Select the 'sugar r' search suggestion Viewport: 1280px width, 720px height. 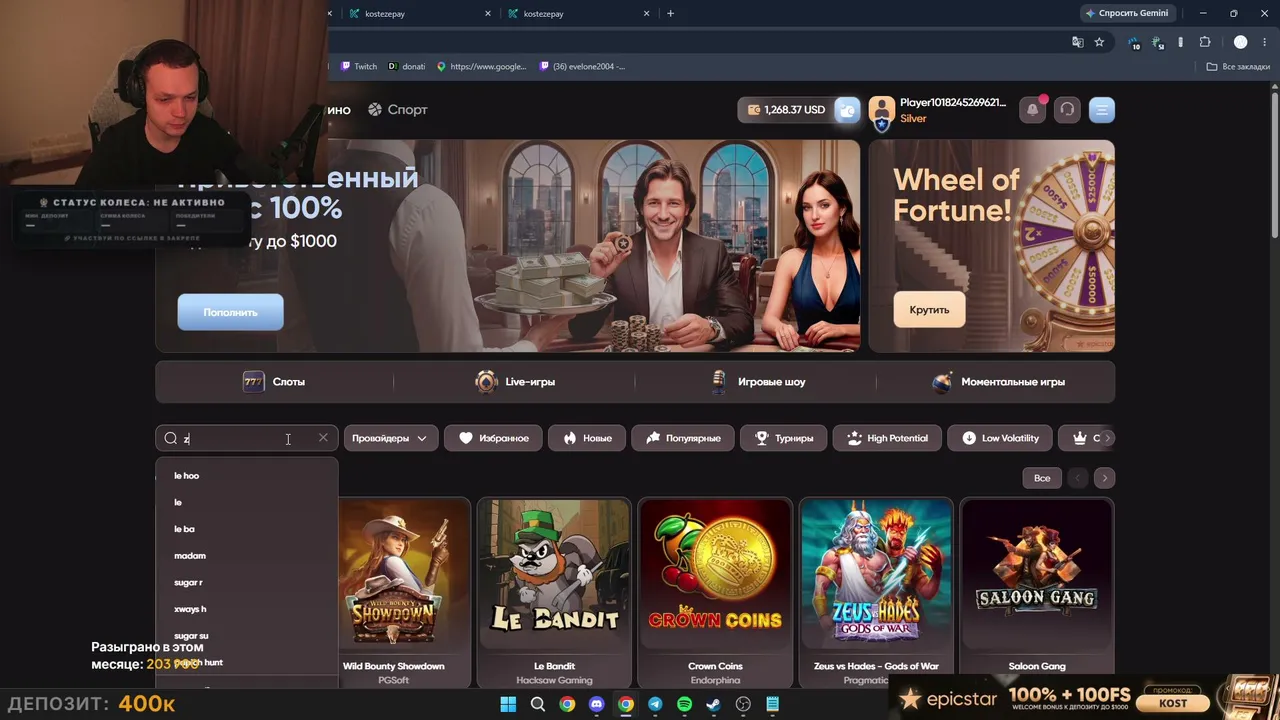coord(188,583)
